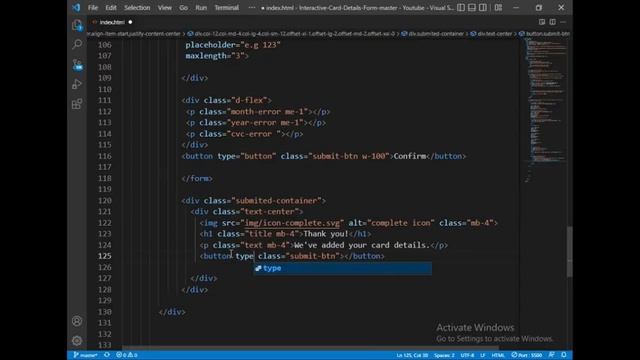Viewport: 640px width, 360px height.
Task: Toggle the bottom panel layout icon
Action: point(472,7)
